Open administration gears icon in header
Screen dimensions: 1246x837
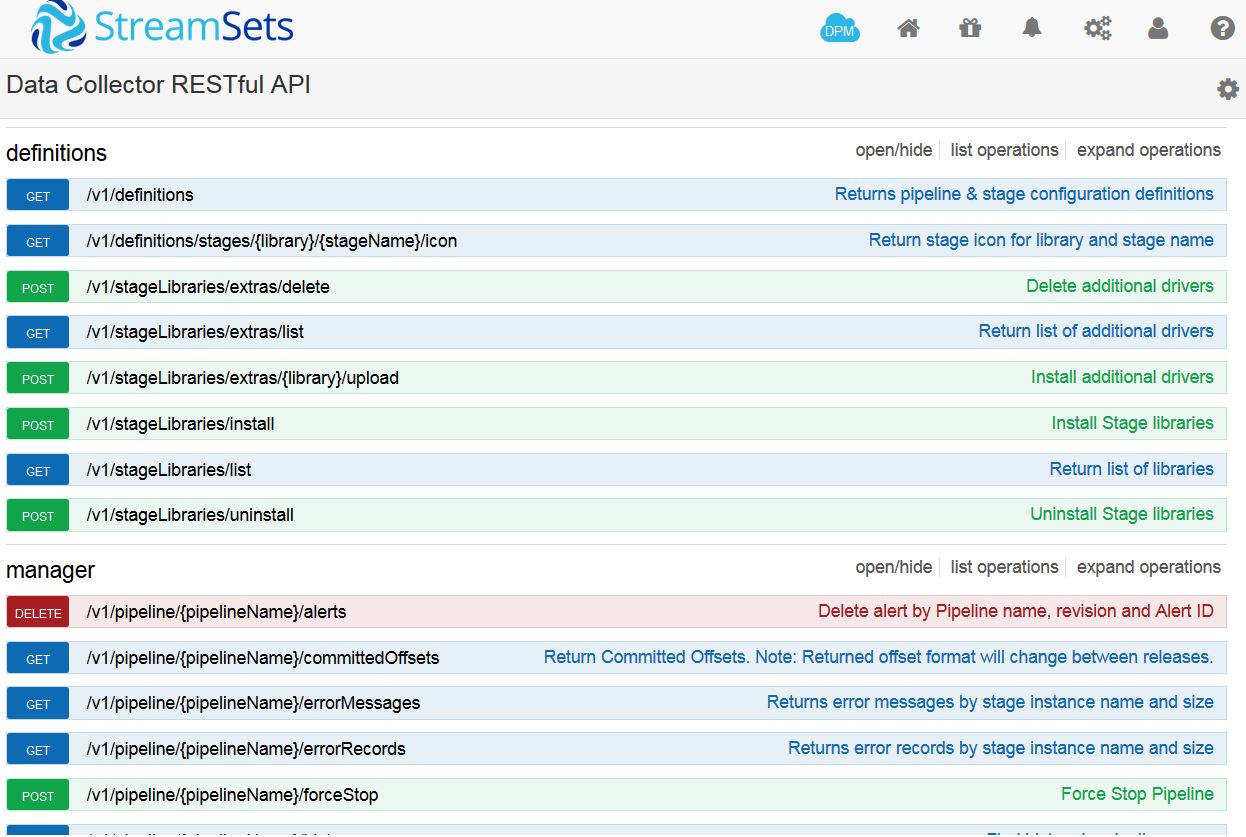pyautogui.click(x=1097, y=29)
